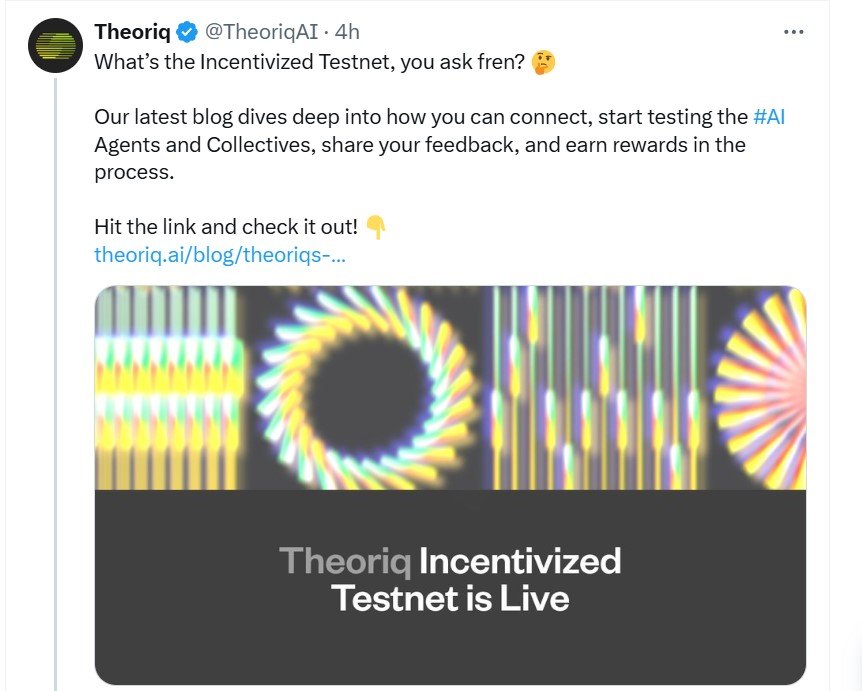Click the 'Our latest blog dives deep' paragraph

click(x=439, y=145)
